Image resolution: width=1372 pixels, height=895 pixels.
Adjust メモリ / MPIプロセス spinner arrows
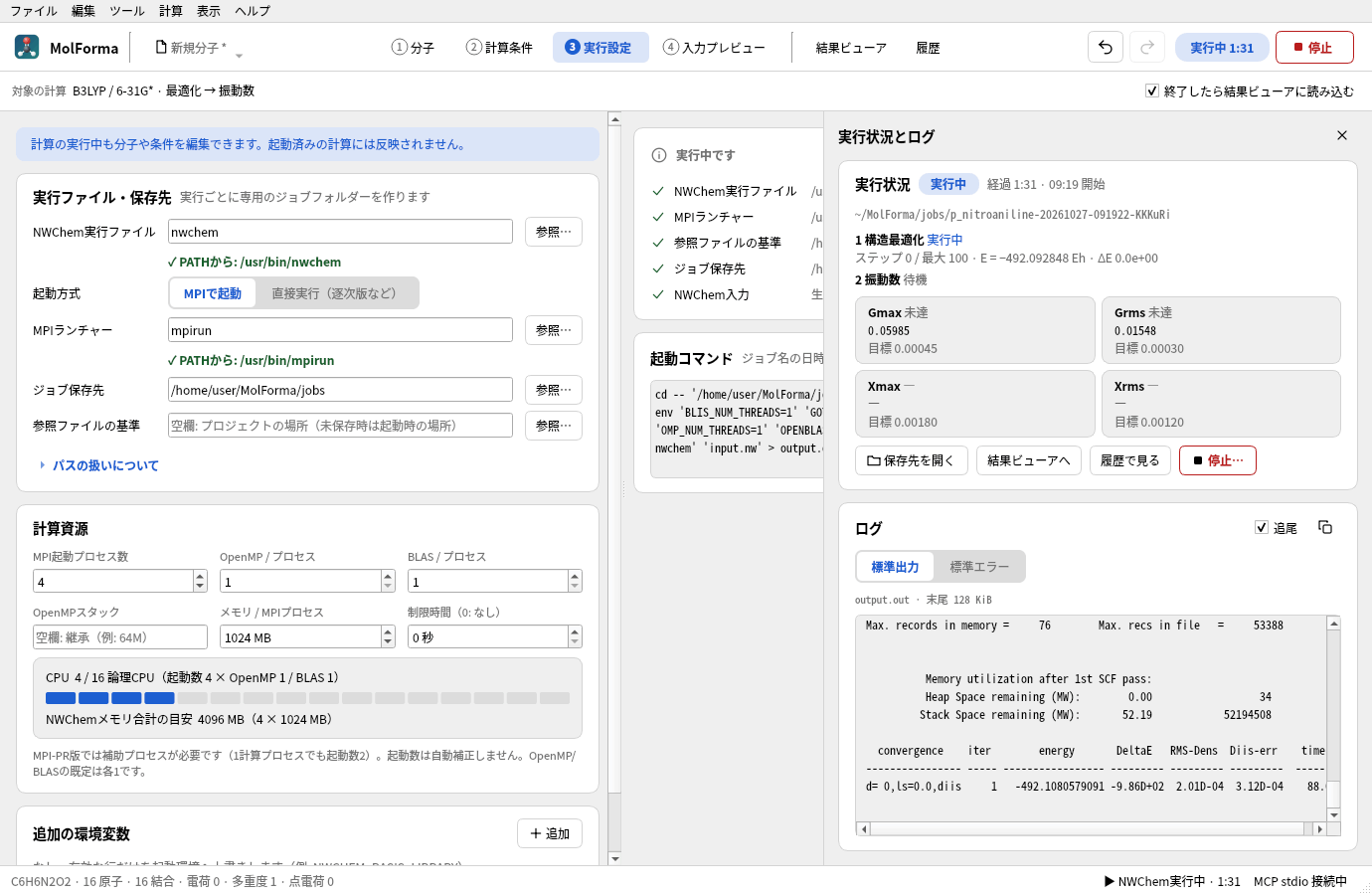pyautogui.click(x=388, y=636)
